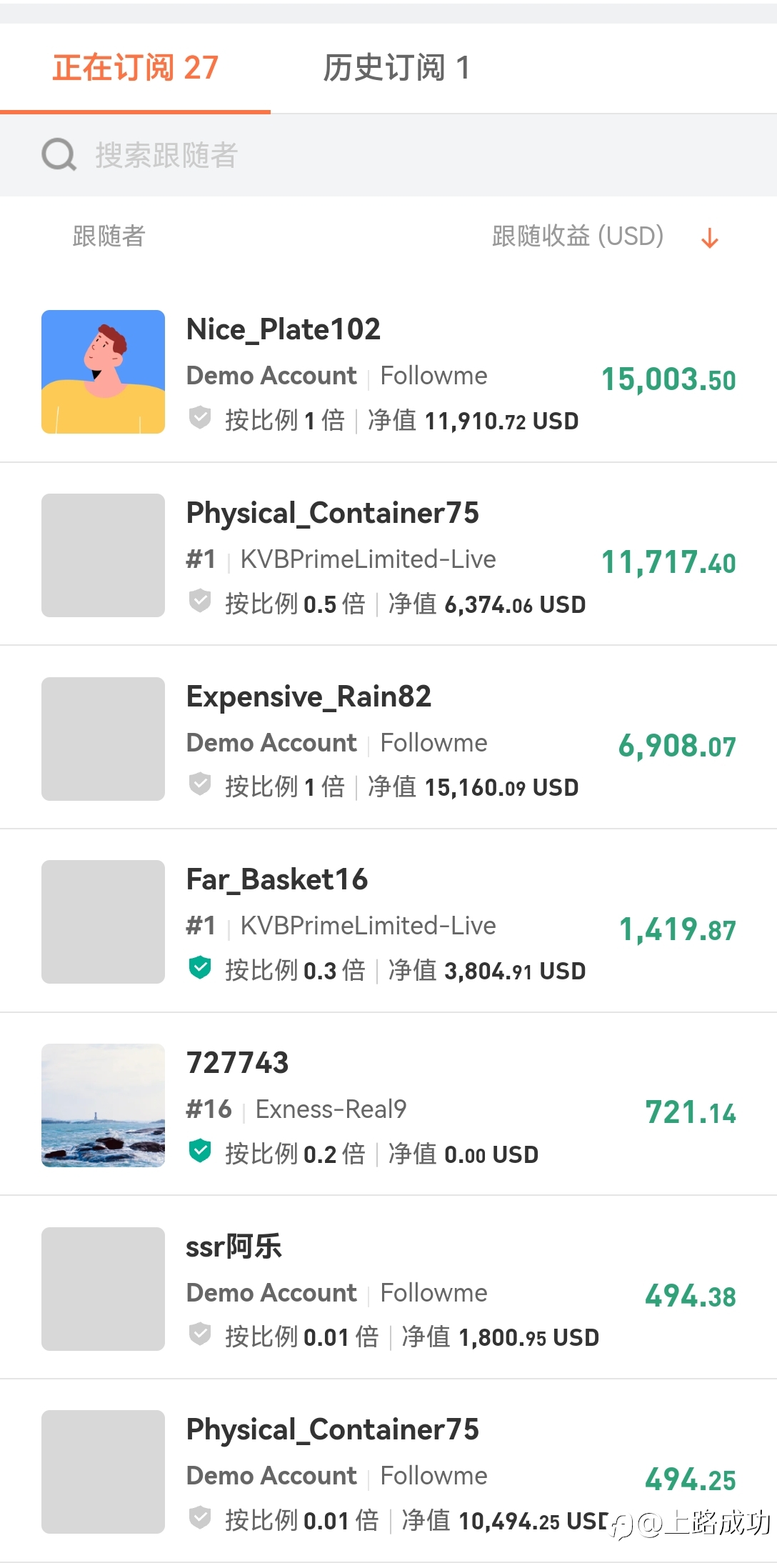The width and height of the screenshot is (777, 1568).
Task: Open Nice_Plate102 avatar thumbnail
Action: (x=103, y=371)
